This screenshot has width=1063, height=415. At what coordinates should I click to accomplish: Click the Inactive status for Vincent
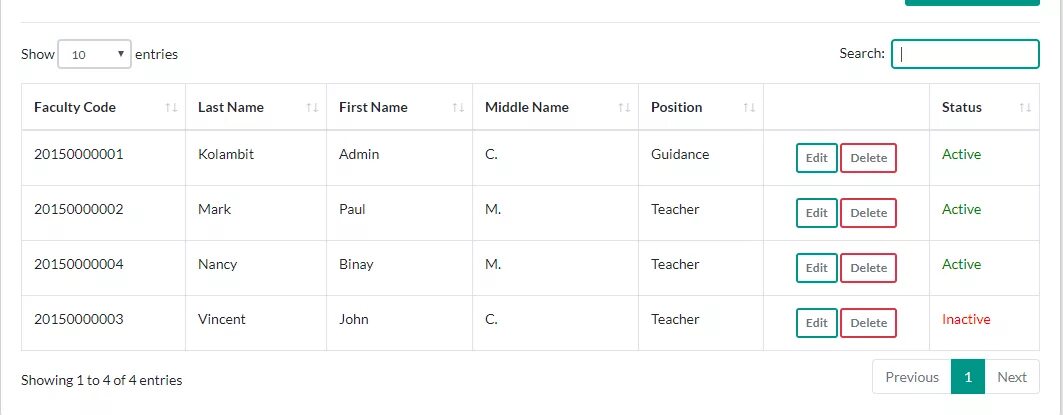(x=966, y=319)
